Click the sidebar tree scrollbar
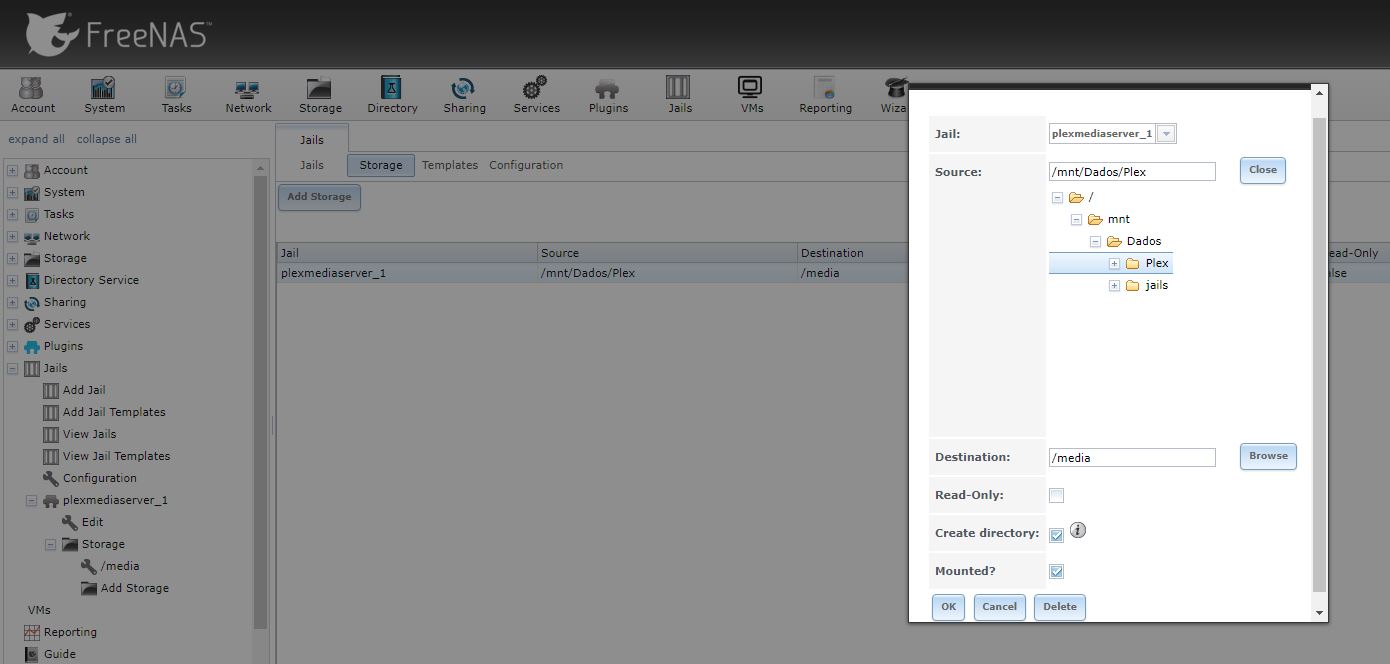The height and width of the screenshot is (664, 1390). pyautogui.click(x=261, y=400)
